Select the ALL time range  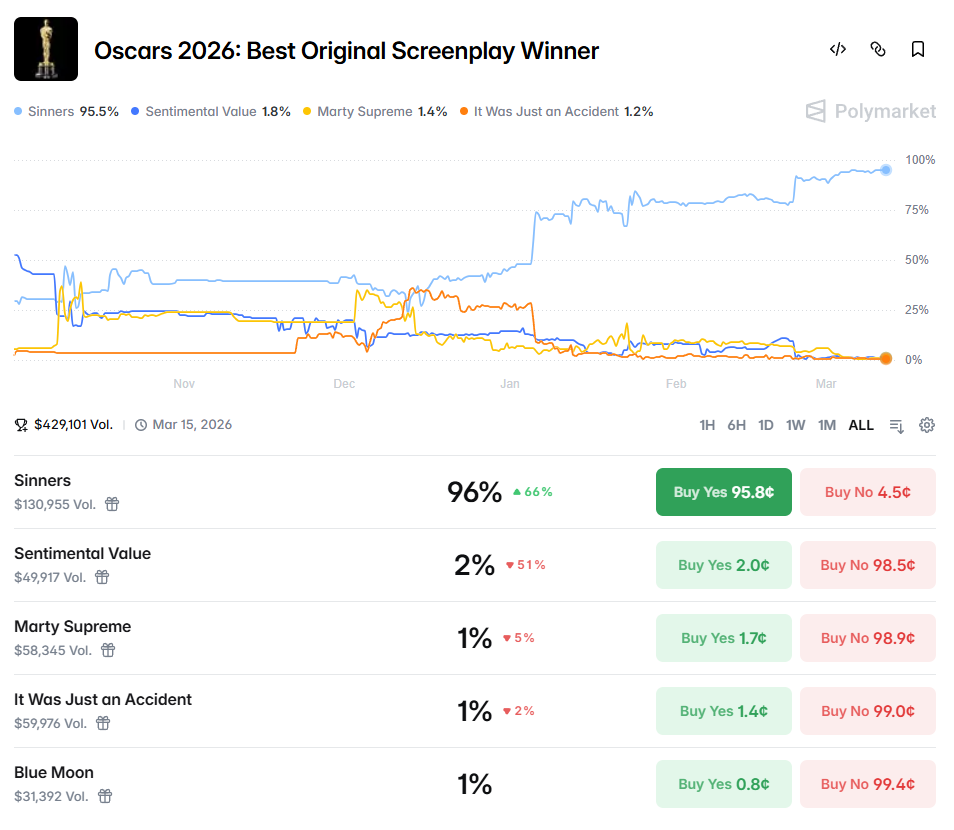[861, 425]
